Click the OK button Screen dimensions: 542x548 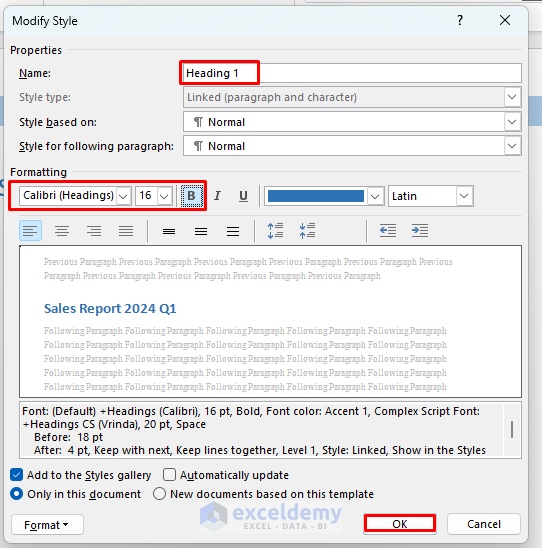pyautogui.click(x=400, y=524)
